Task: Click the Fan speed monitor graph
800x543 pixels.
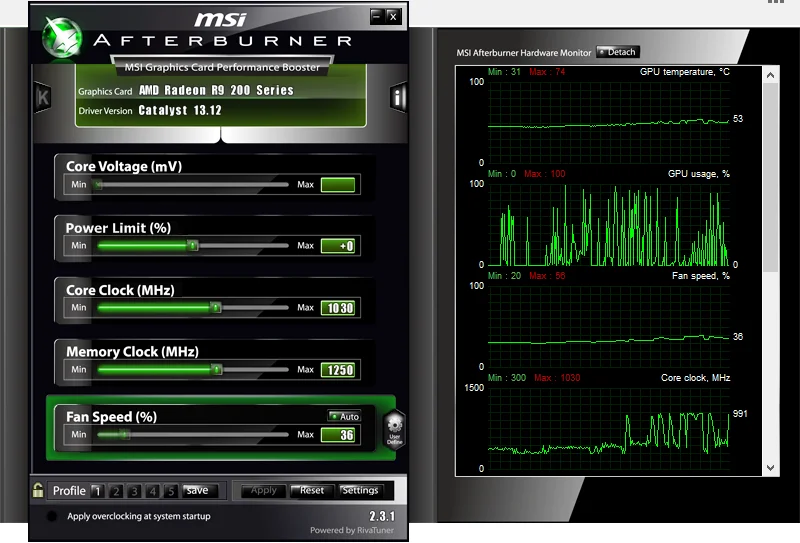Action: point(608,327)
